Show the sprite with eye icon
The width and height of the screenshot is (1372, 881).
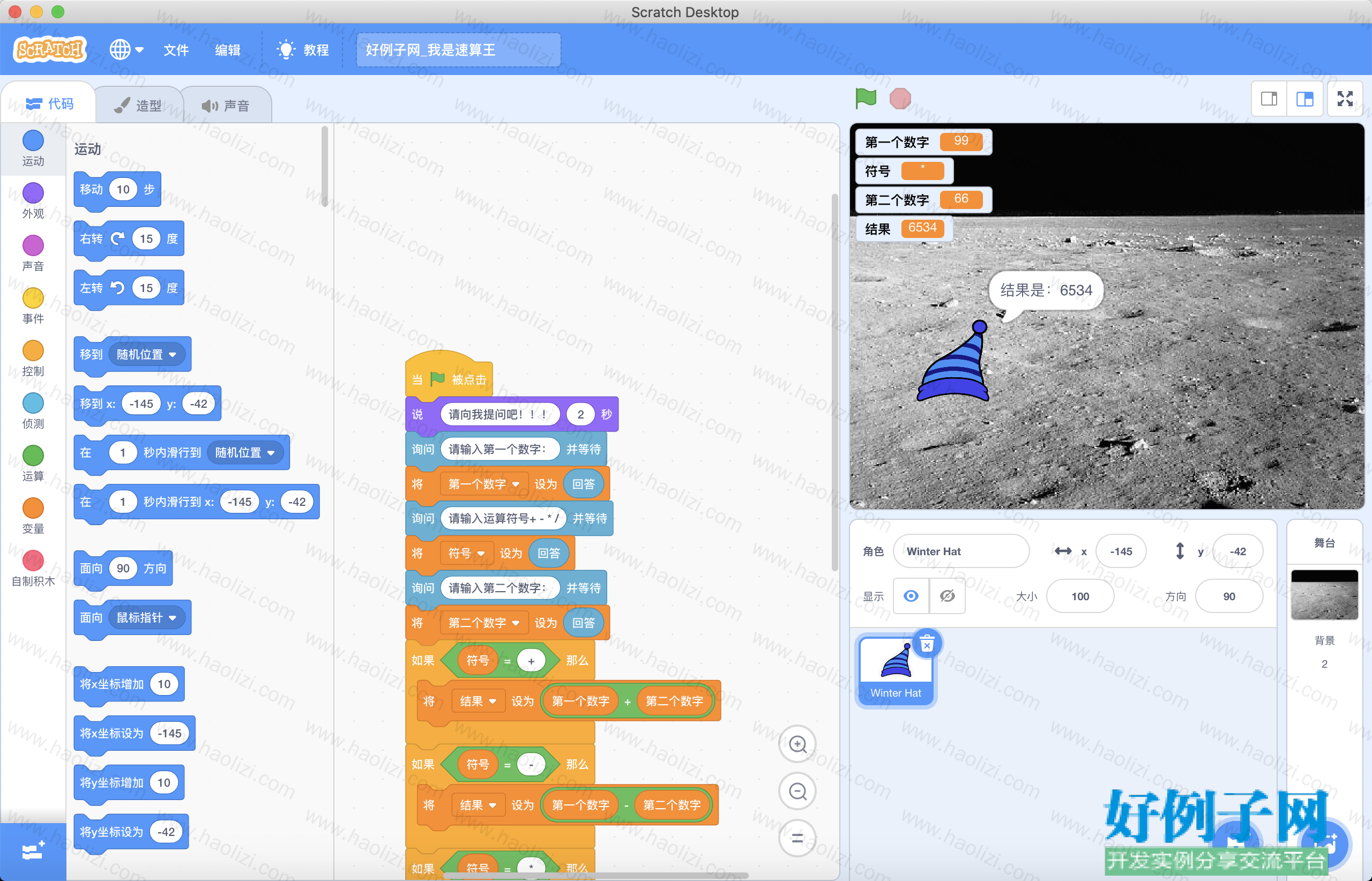(911, 596)
